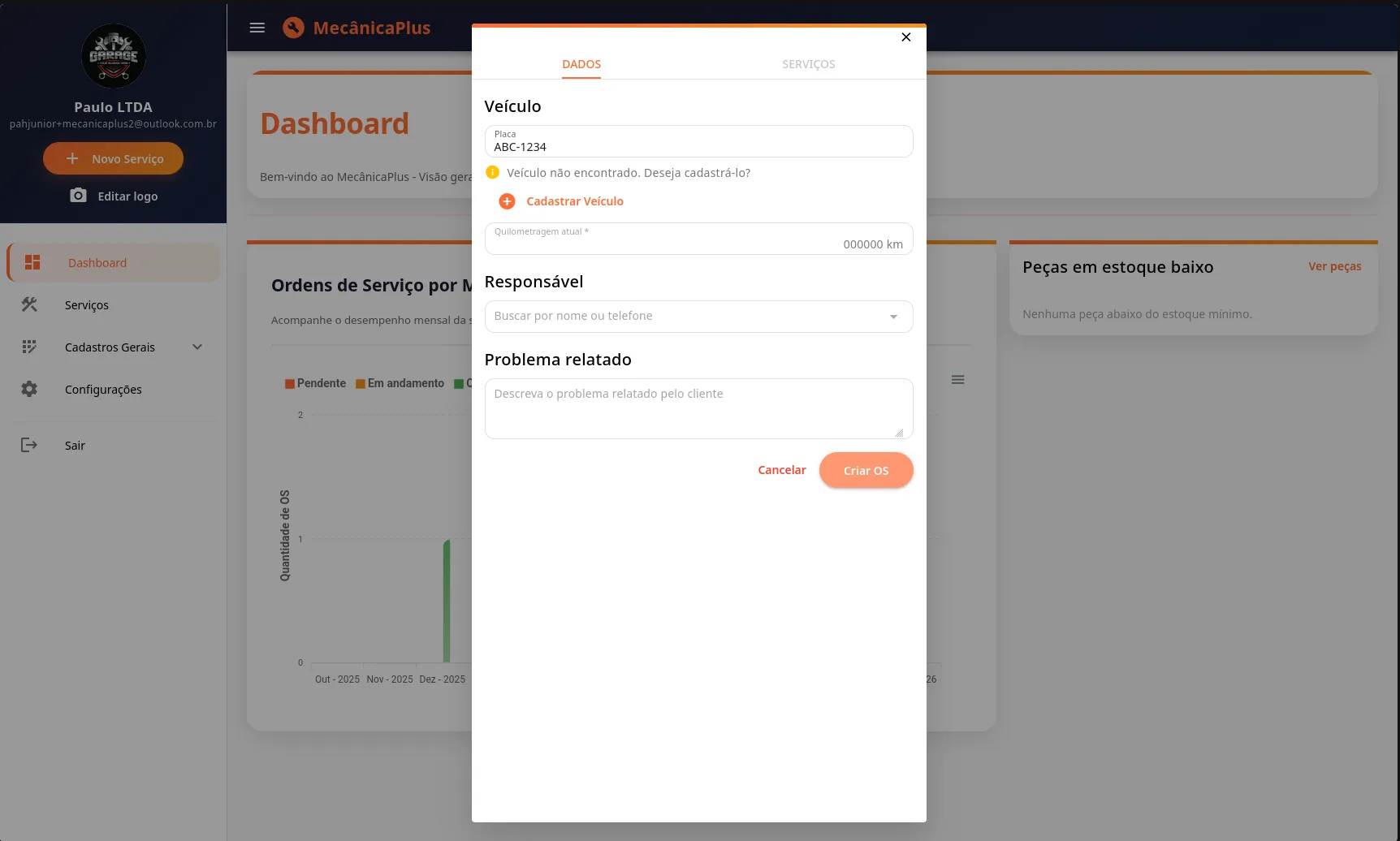
Task: Click Sair to log out
Action: pos(114,445)
